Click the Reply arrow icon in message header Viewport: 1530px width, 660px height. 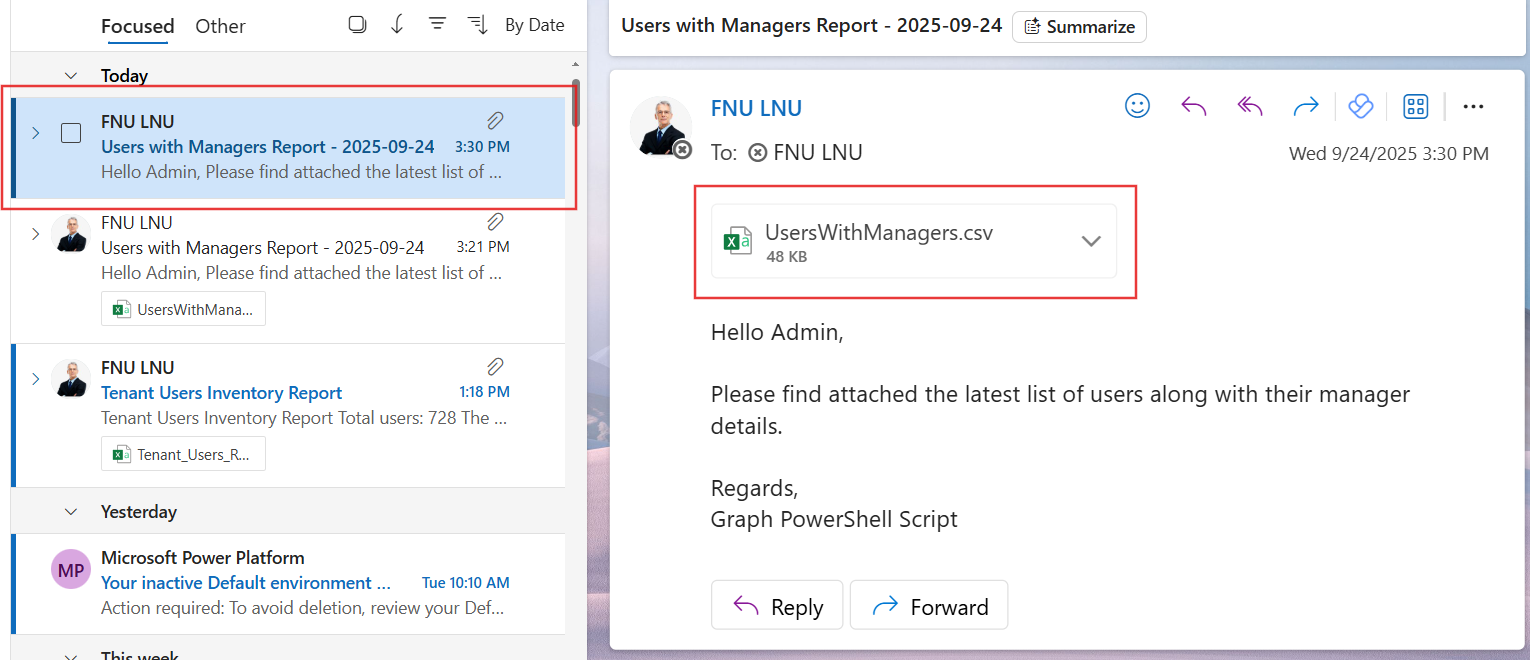tap(1193, 106)
